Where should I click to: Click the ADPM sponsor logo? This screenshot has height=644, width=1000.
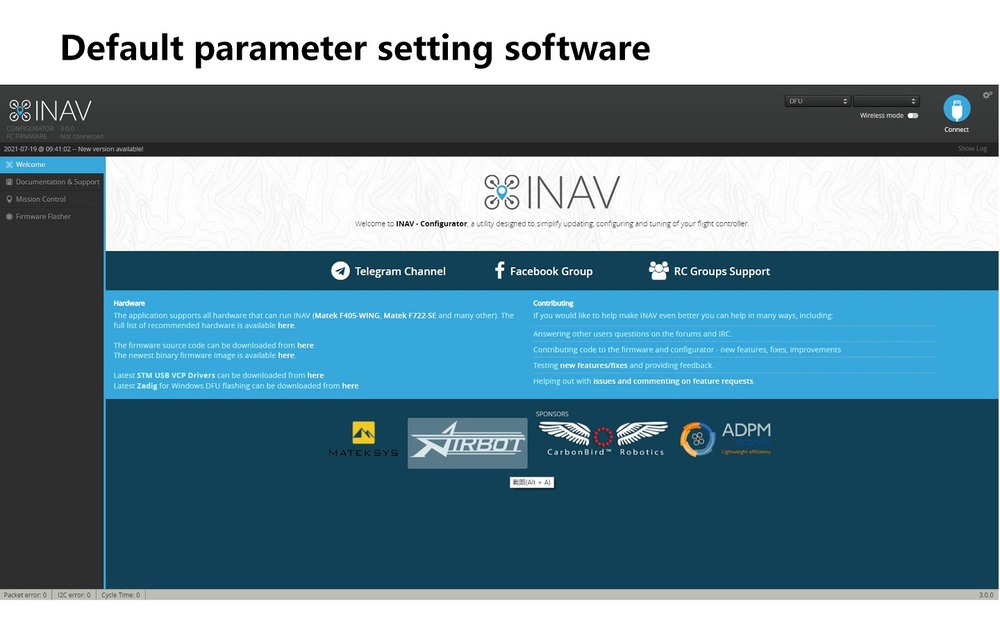tap(726, 438)
